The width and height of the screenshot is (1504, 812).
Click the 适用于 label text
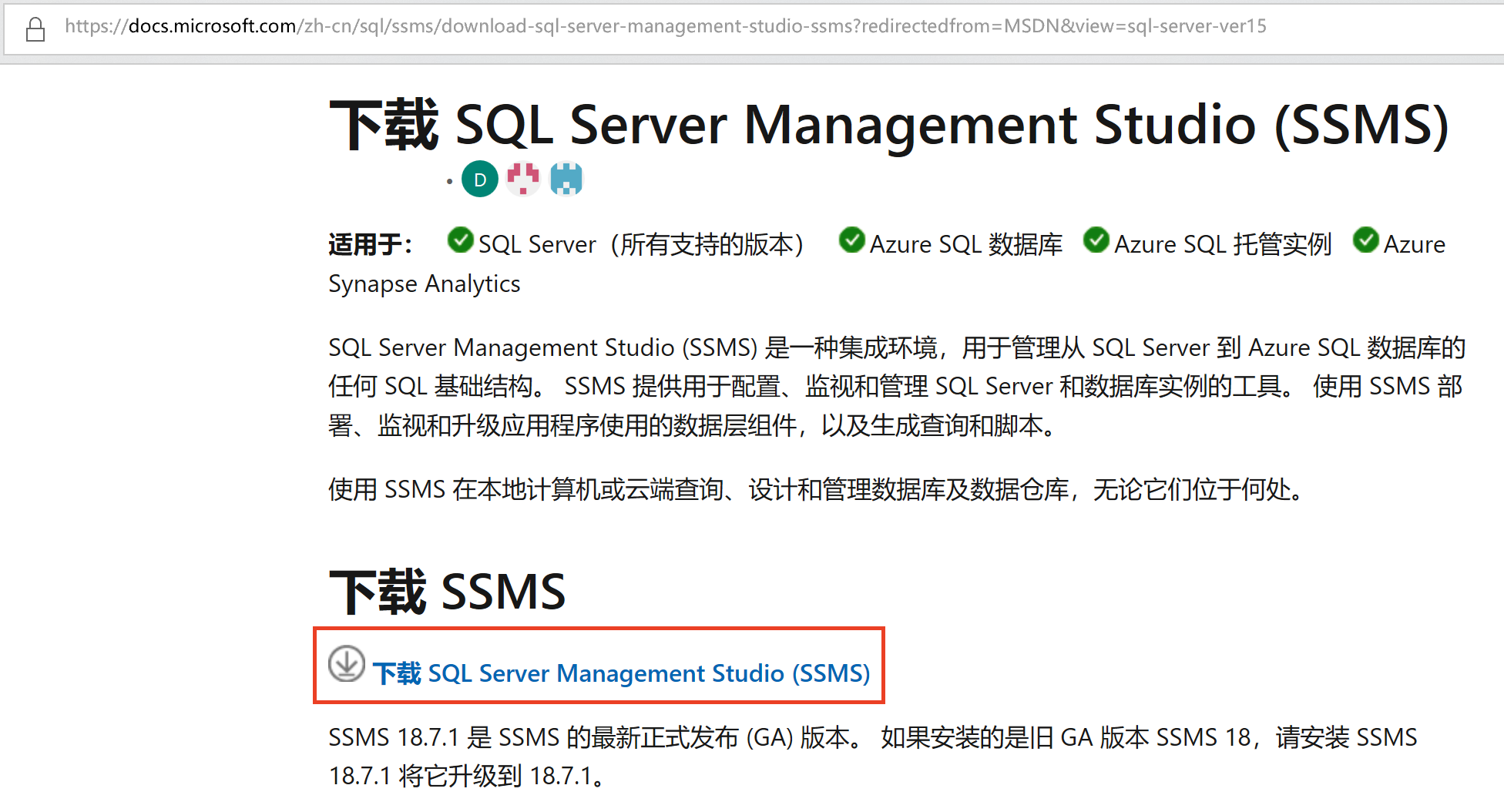369,243
